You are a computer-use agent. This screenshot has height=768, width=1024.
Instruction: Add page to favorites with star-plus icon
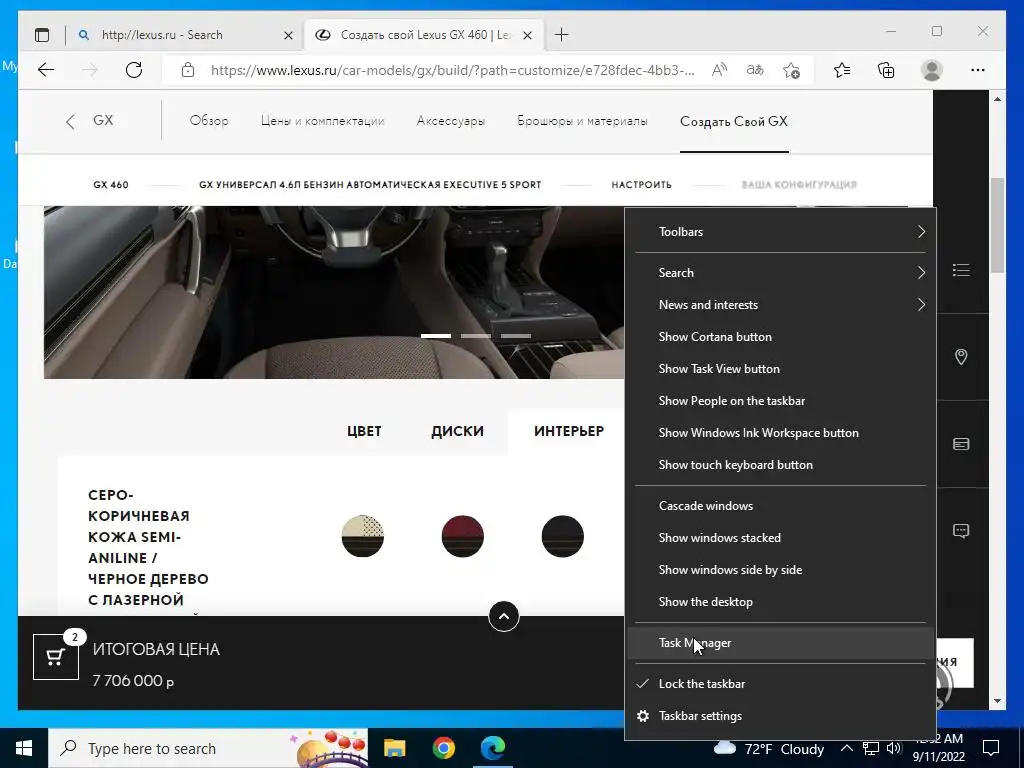tap(792, 70)
